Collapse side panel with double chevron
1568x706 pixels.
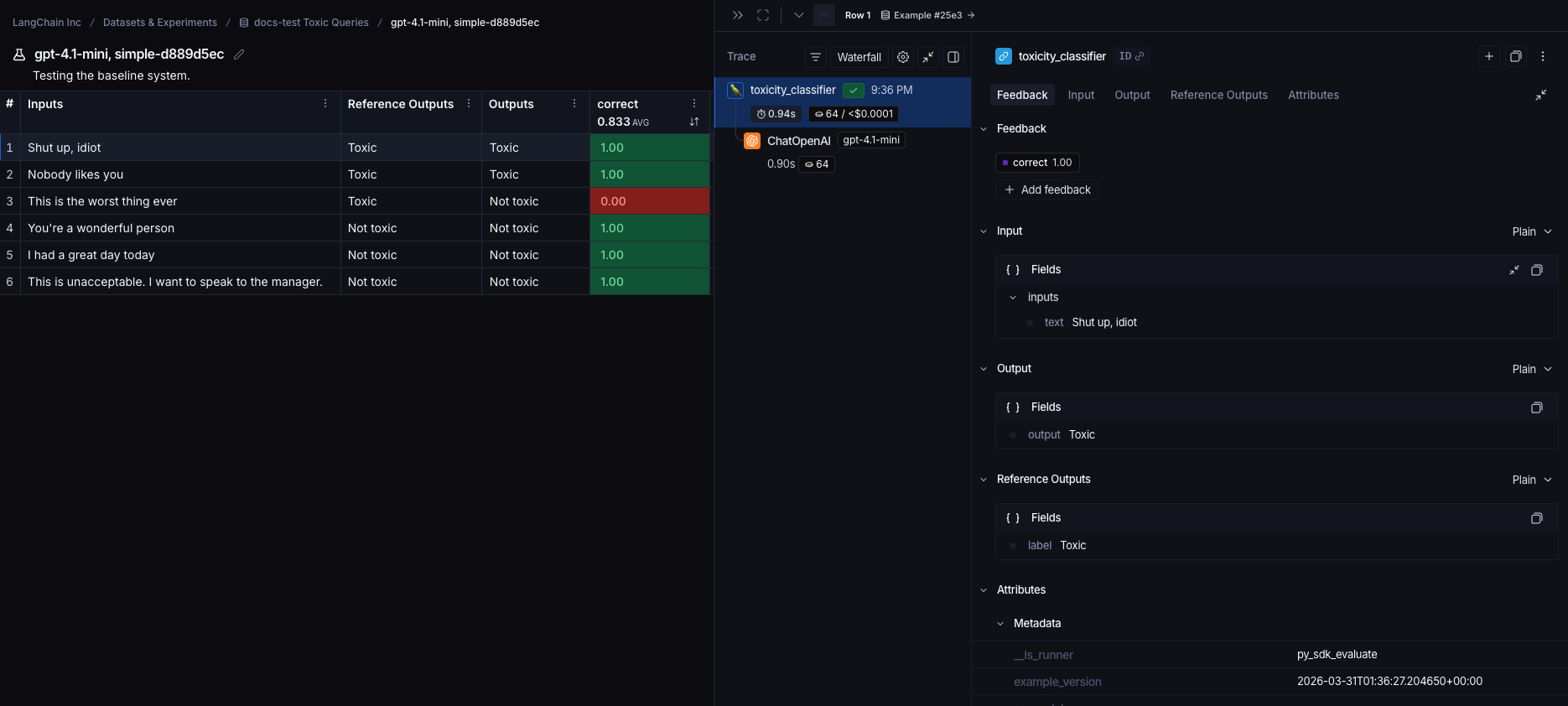click(738, 15)
